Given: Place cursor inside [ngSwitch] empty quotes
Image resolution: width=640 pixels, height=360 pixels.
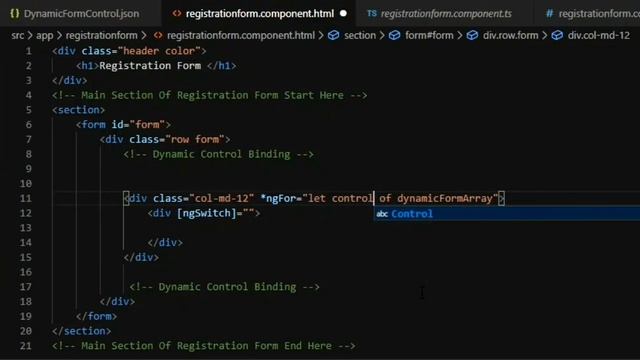Looking at the screenshot, I should [x=249, y=213].
